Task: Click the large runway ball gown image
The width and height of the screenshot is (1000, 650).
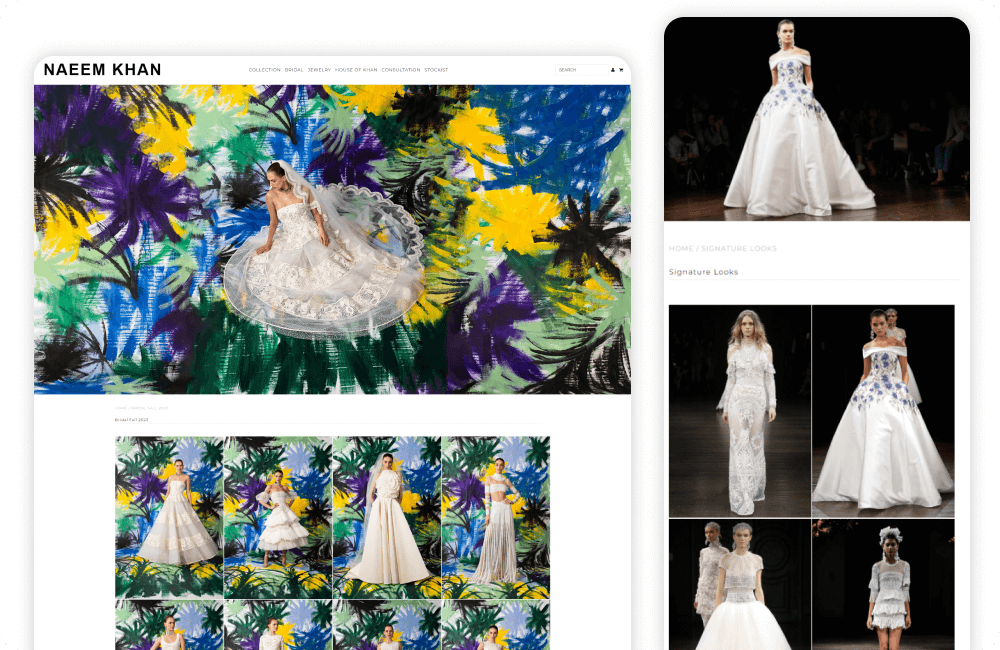Action: 816,118
